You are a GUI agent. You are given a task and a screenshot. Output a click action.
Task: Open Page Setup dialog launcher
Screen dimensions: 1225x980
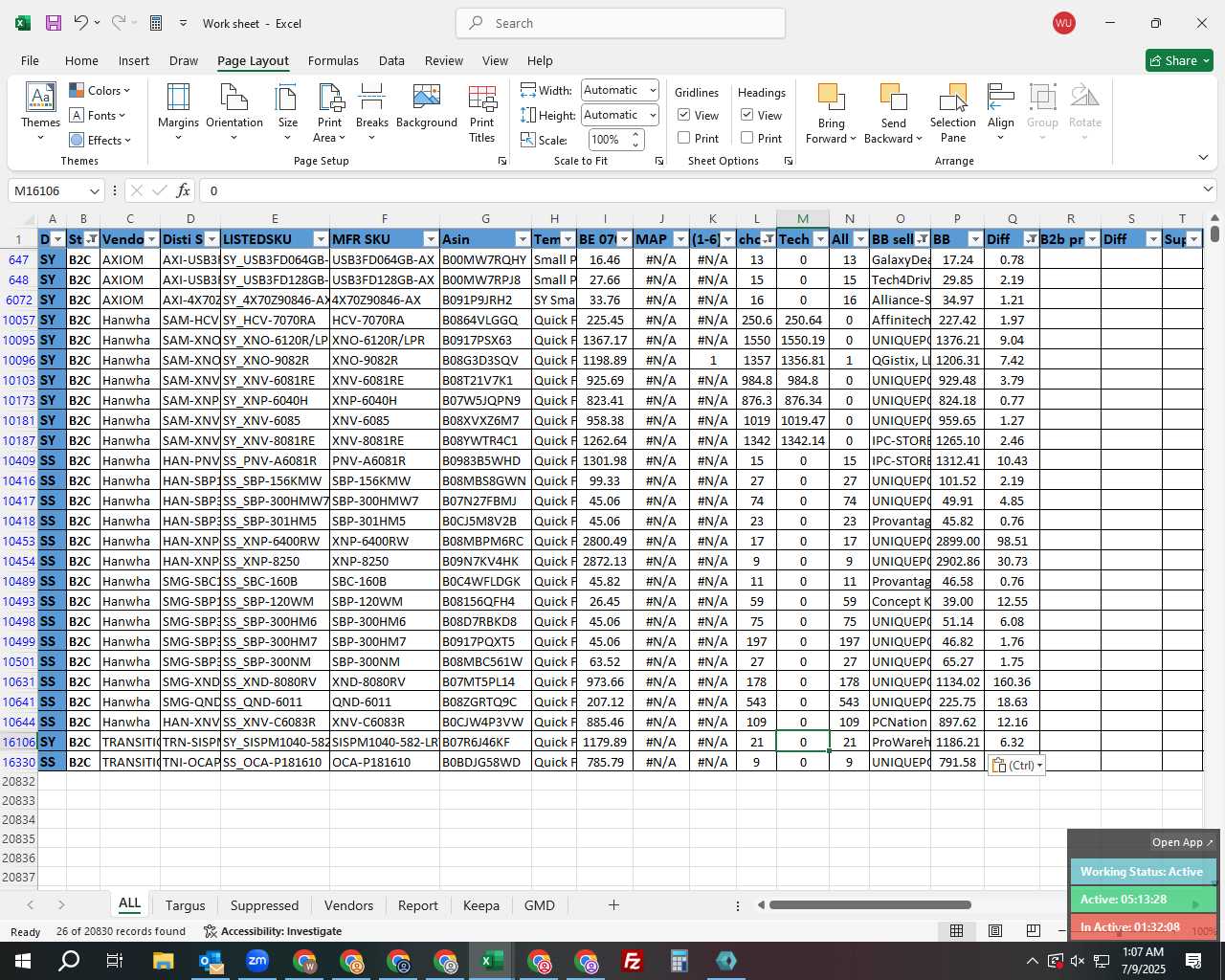pyautogui.click(x=502, y=162)
